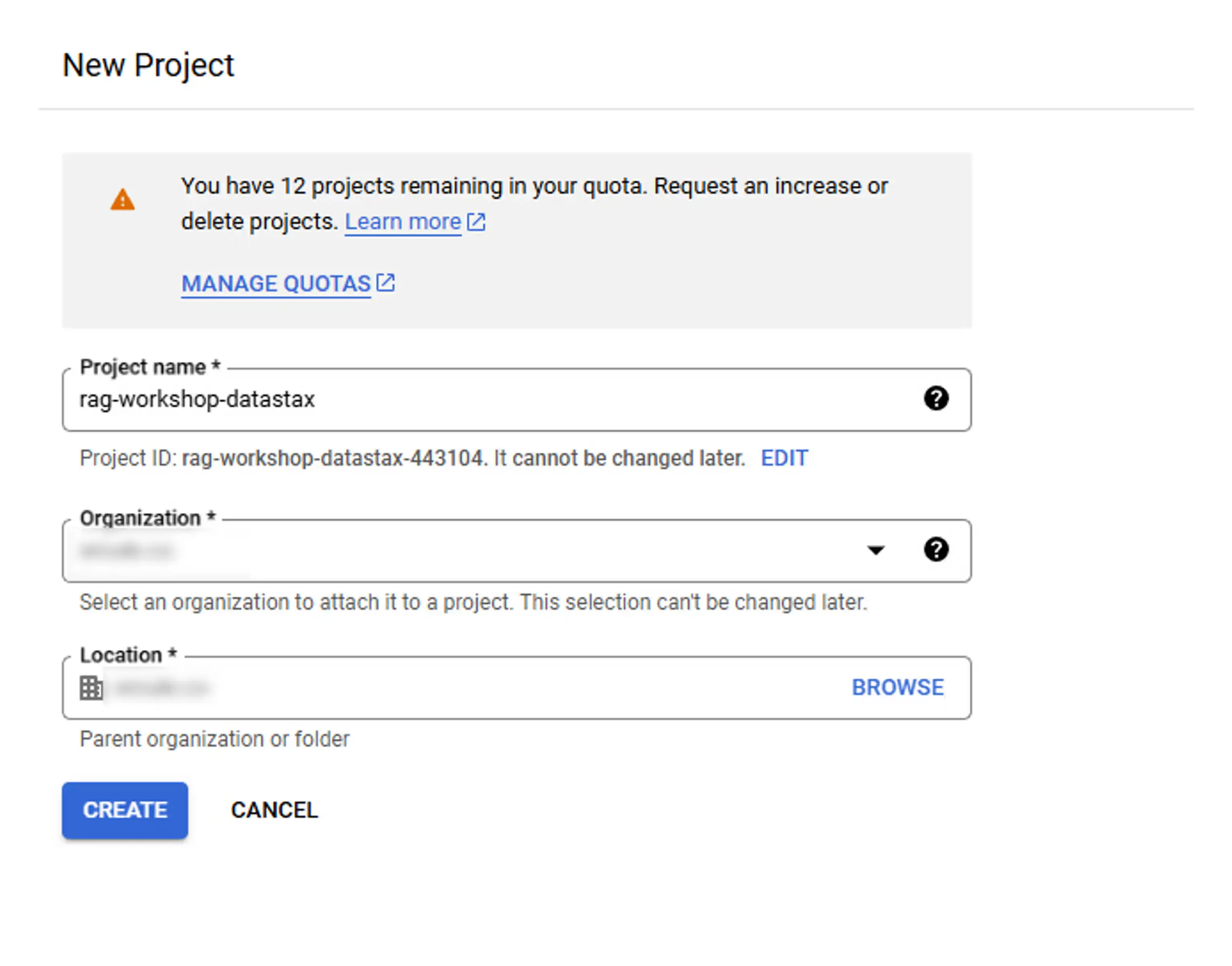Click the 'Parent organization or folder' hint
This screenshot has width=1232, height=966.
(214, 739)
